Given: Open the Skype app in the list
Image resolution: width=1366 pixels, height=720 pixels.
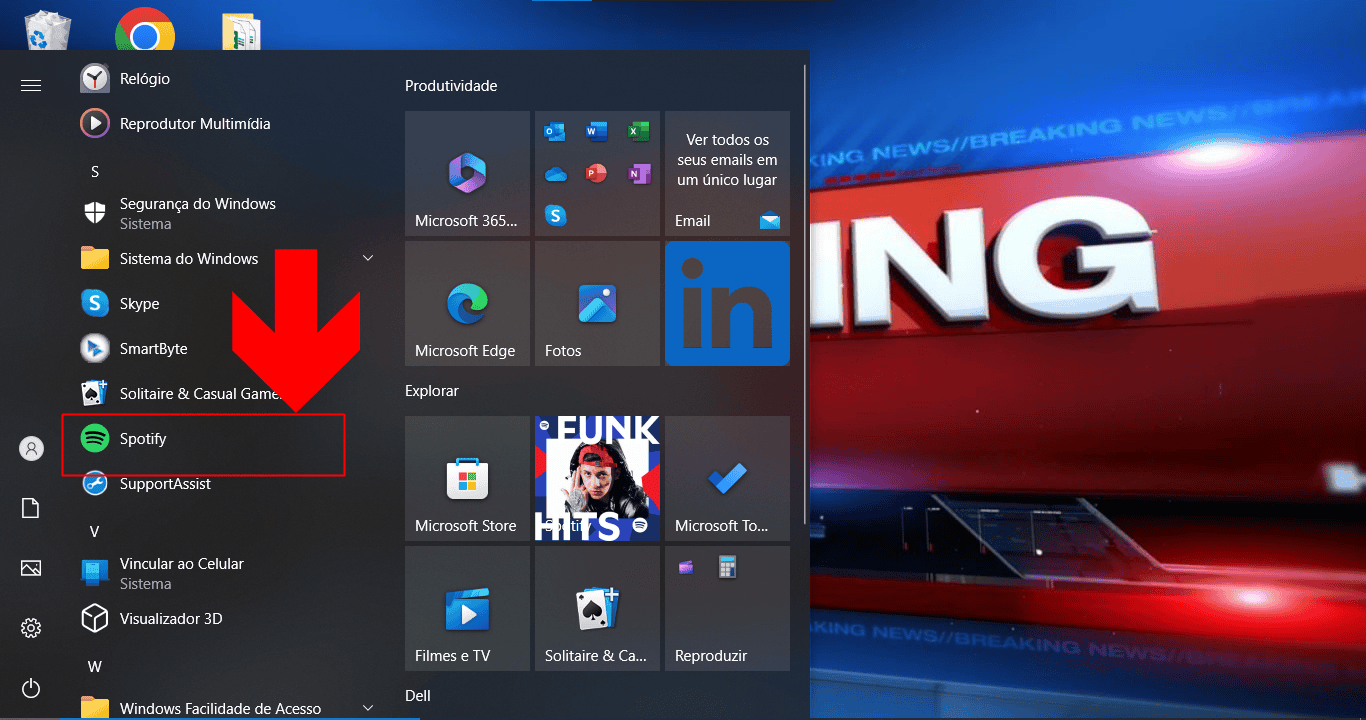Looking at the screenshot, I should coord(226,304).
